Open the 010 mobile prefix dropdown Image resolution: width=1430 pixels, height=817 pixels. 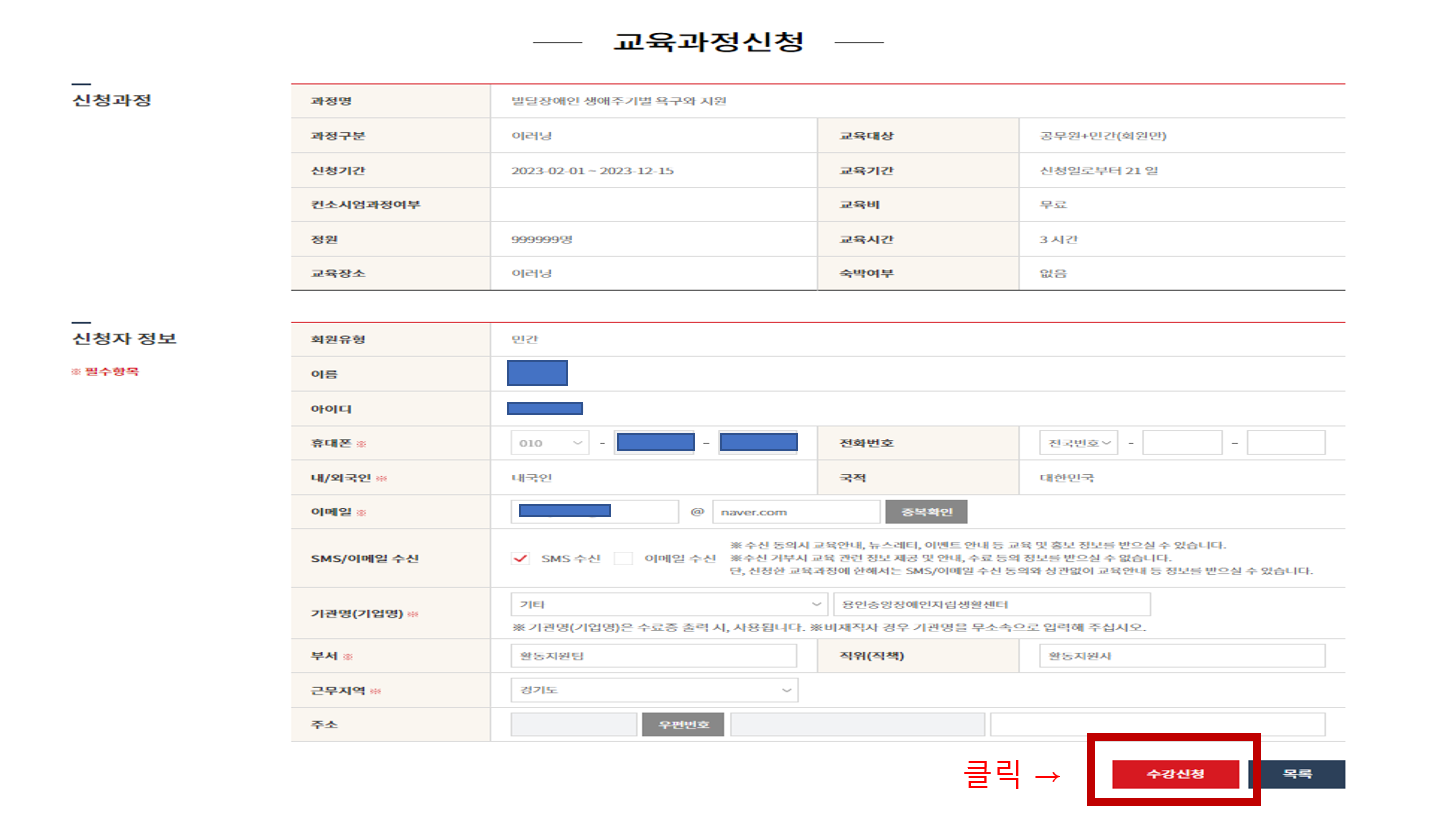click(550, 443)
